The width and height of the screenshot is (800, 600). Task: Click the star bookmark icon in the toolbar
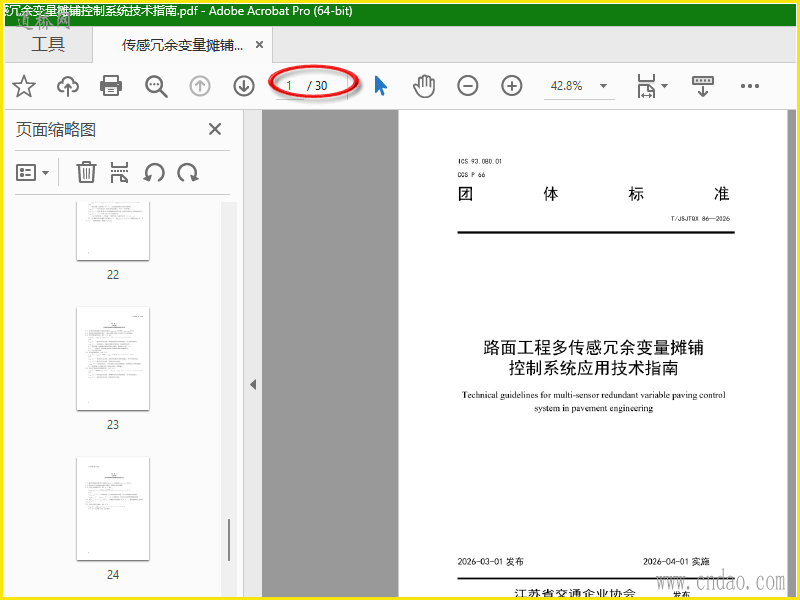[23, 86]
